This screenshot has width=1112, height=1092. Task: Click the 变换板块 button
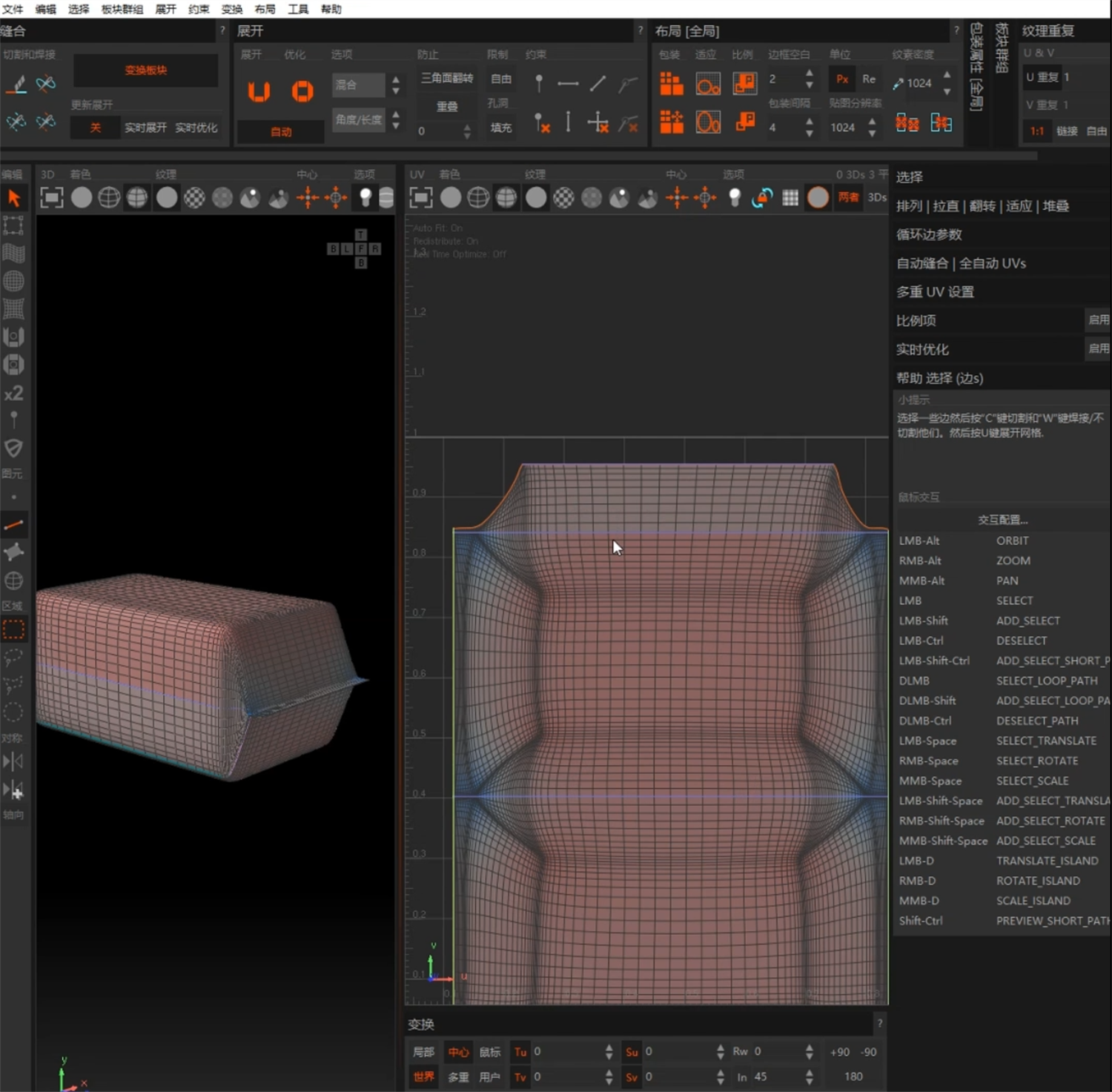click(145, 70)
